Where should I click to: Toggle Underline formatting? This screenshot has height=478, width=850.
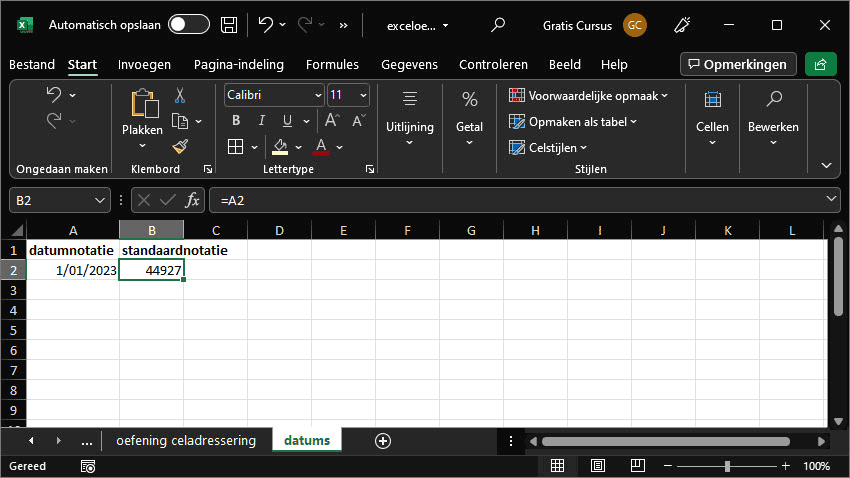click(287, 120)
